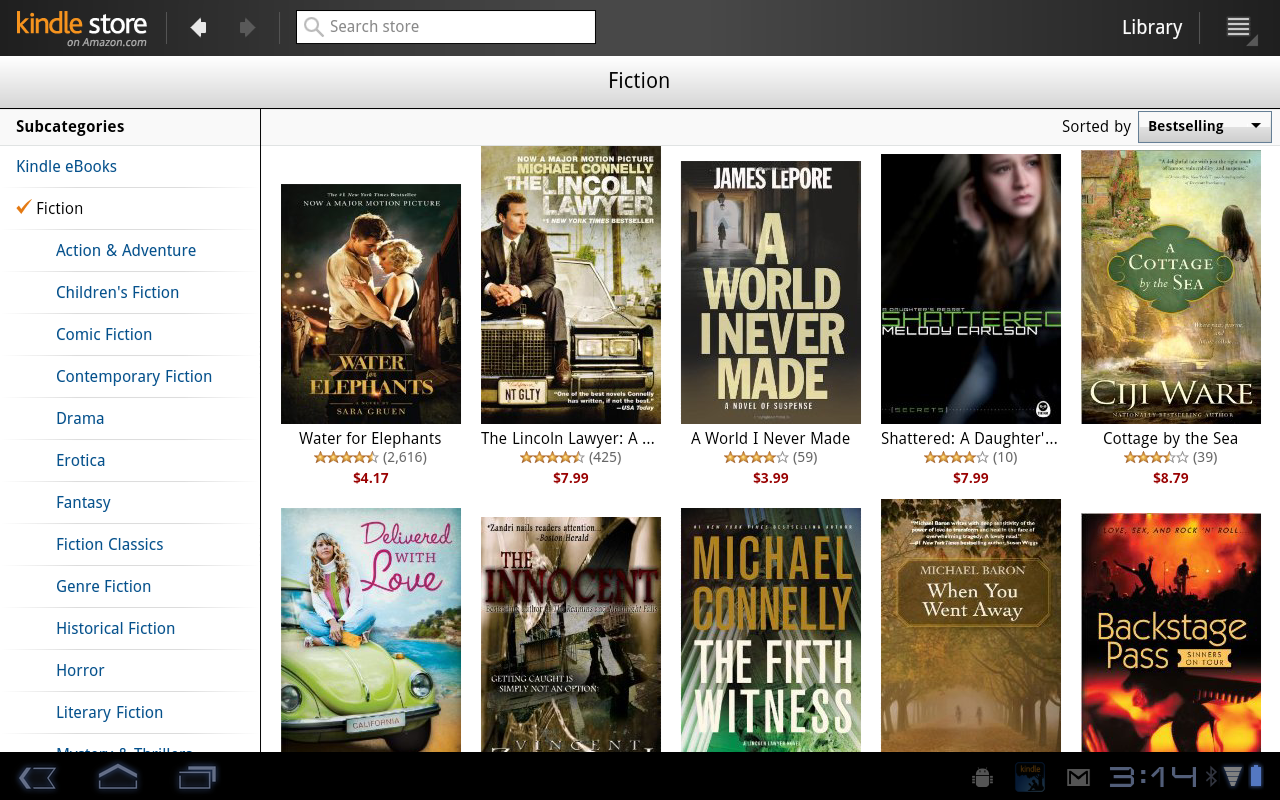Screen dimensions: 1280x800
Task: Open the hamburger menu icon
Action: [x=1239, y=28]
